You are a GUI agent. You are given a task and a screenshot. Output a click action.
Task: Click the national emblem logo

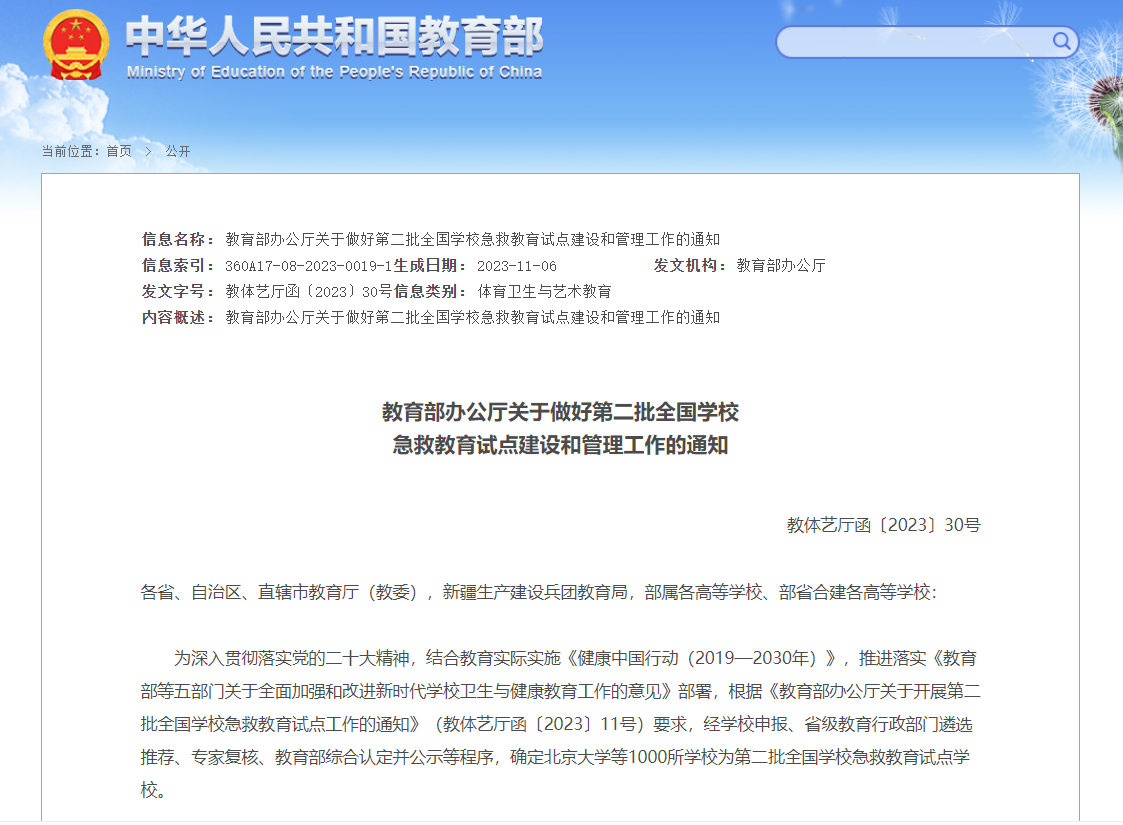pyautogui.click(x=76, y=45)
